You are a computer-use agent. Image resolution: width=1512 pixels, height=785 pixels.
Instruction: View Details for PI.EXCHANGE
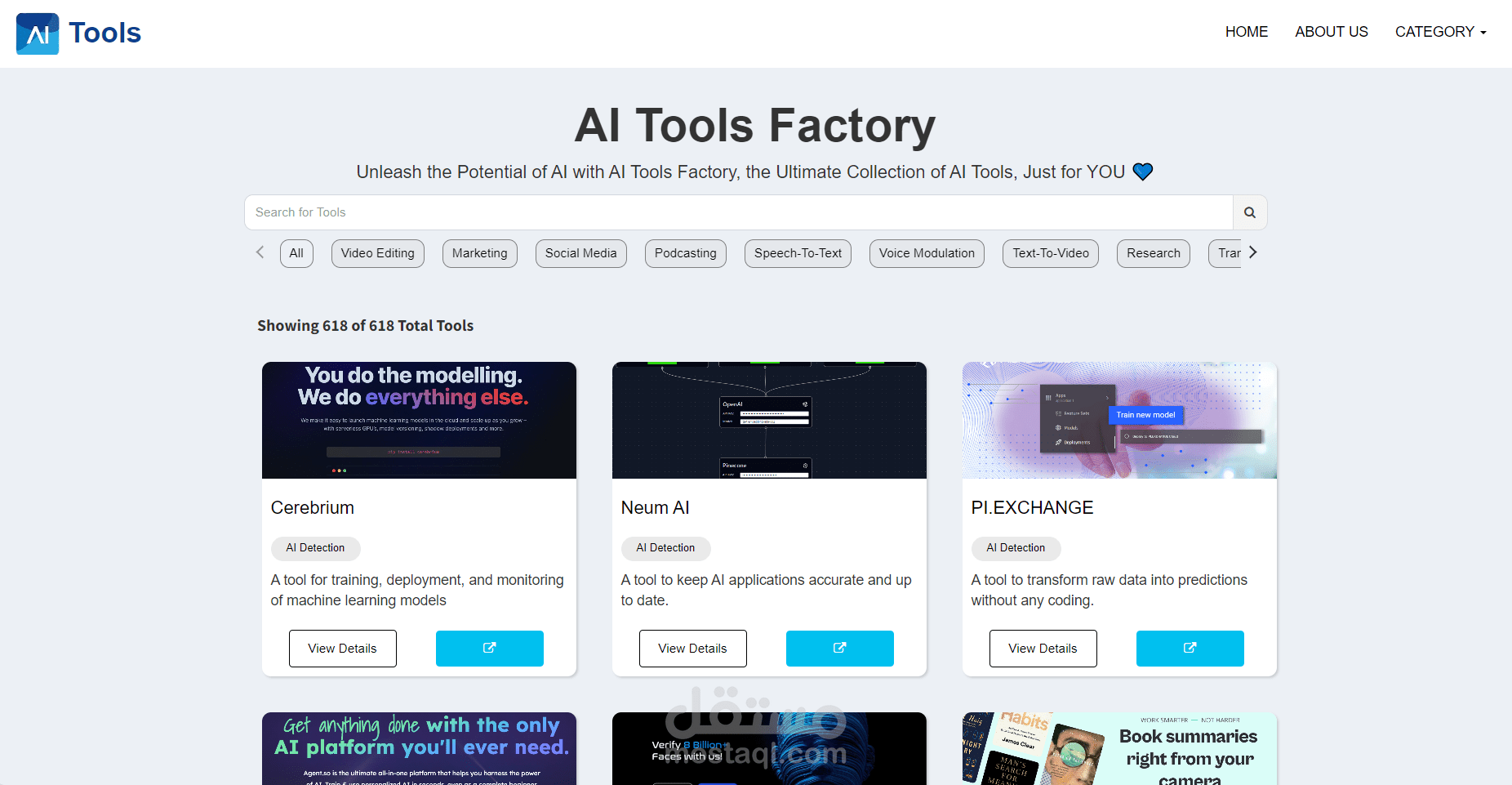click(1043, 649)
